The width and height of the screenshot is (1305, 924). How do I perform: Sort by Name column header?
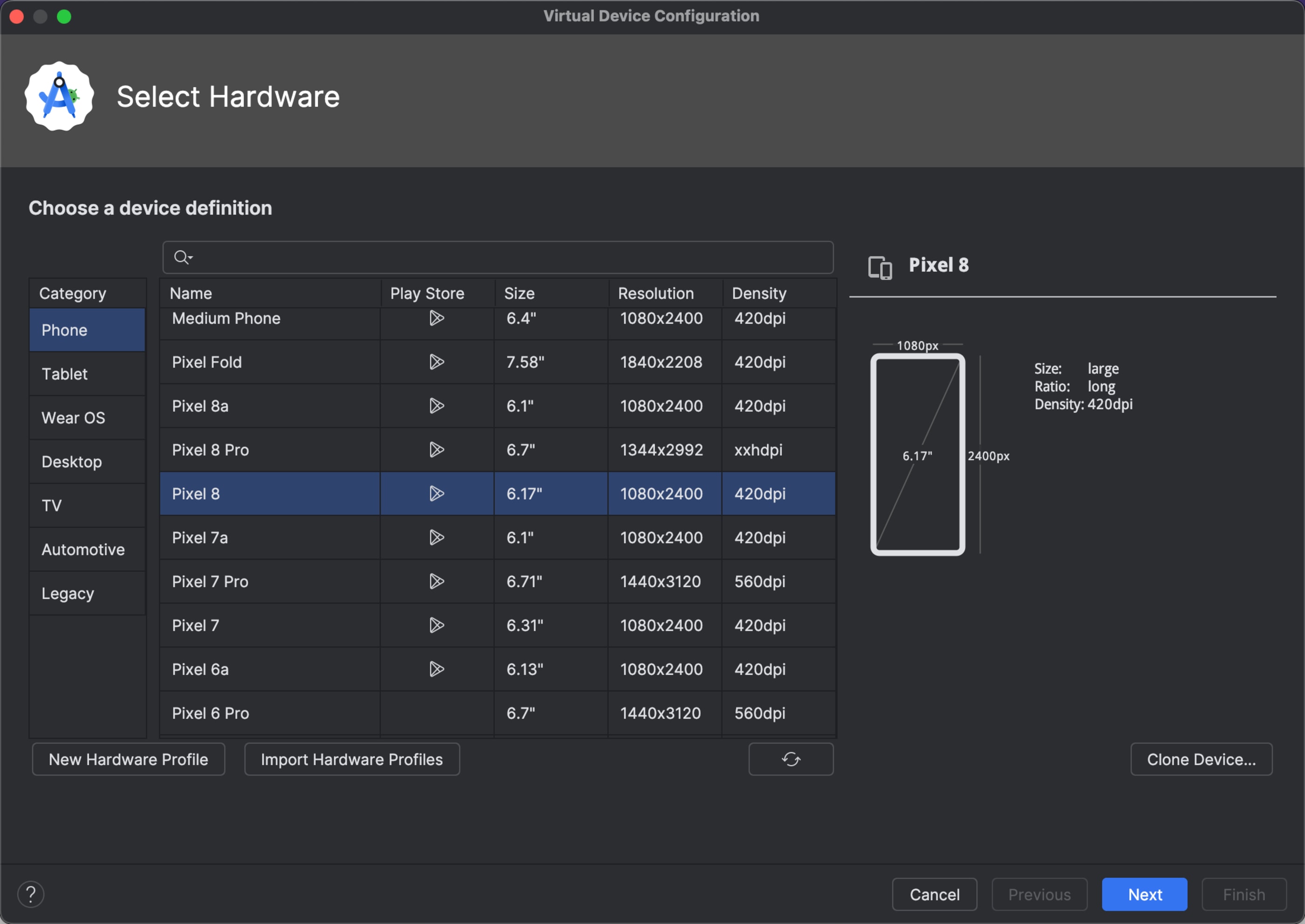tap(191, 294)
